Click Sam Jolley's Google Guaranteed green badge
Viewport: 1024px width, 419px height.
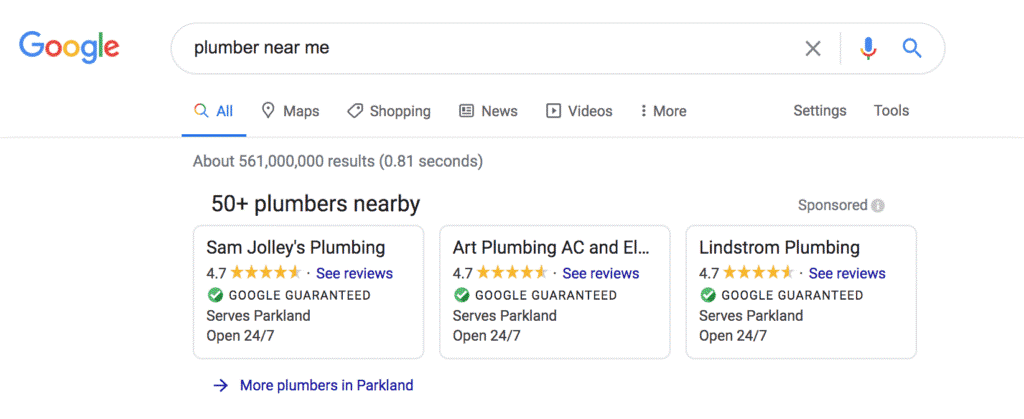[215, 295]
